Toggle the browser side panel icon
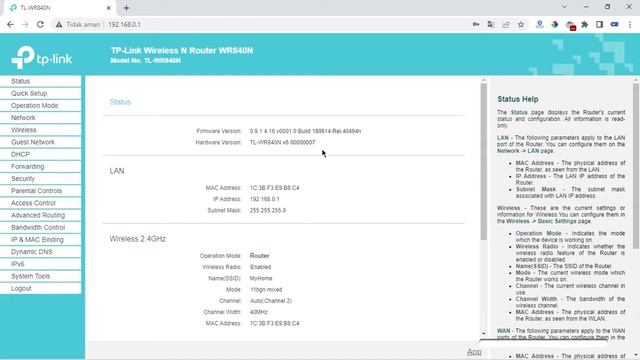 599,24
